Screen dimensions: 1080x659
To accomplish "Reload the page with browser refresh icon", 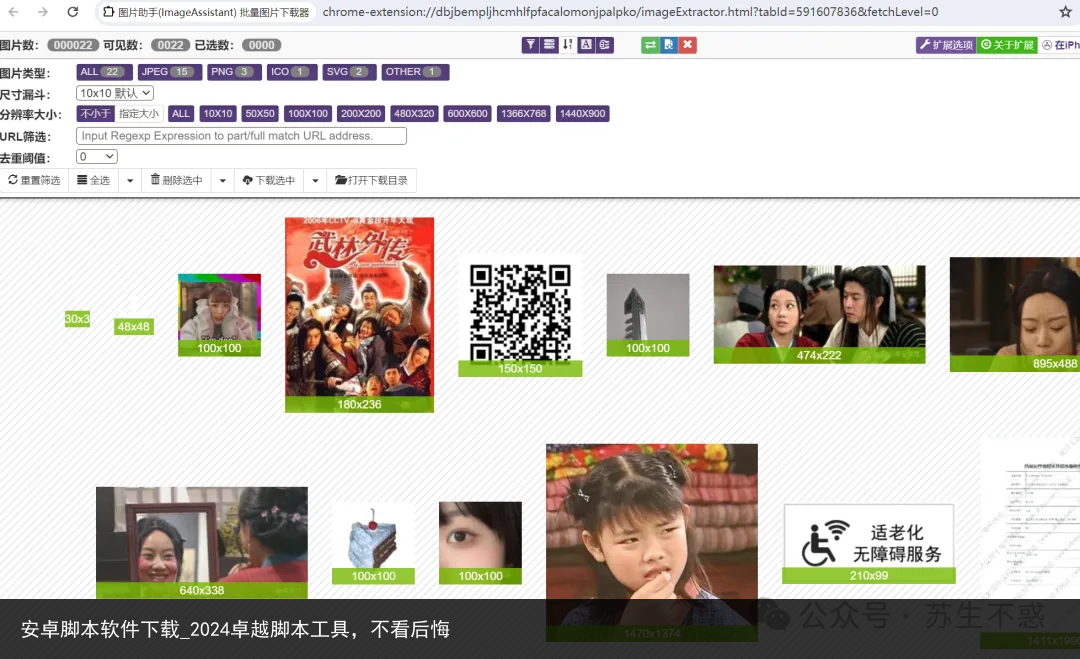I will coord(73,12).
